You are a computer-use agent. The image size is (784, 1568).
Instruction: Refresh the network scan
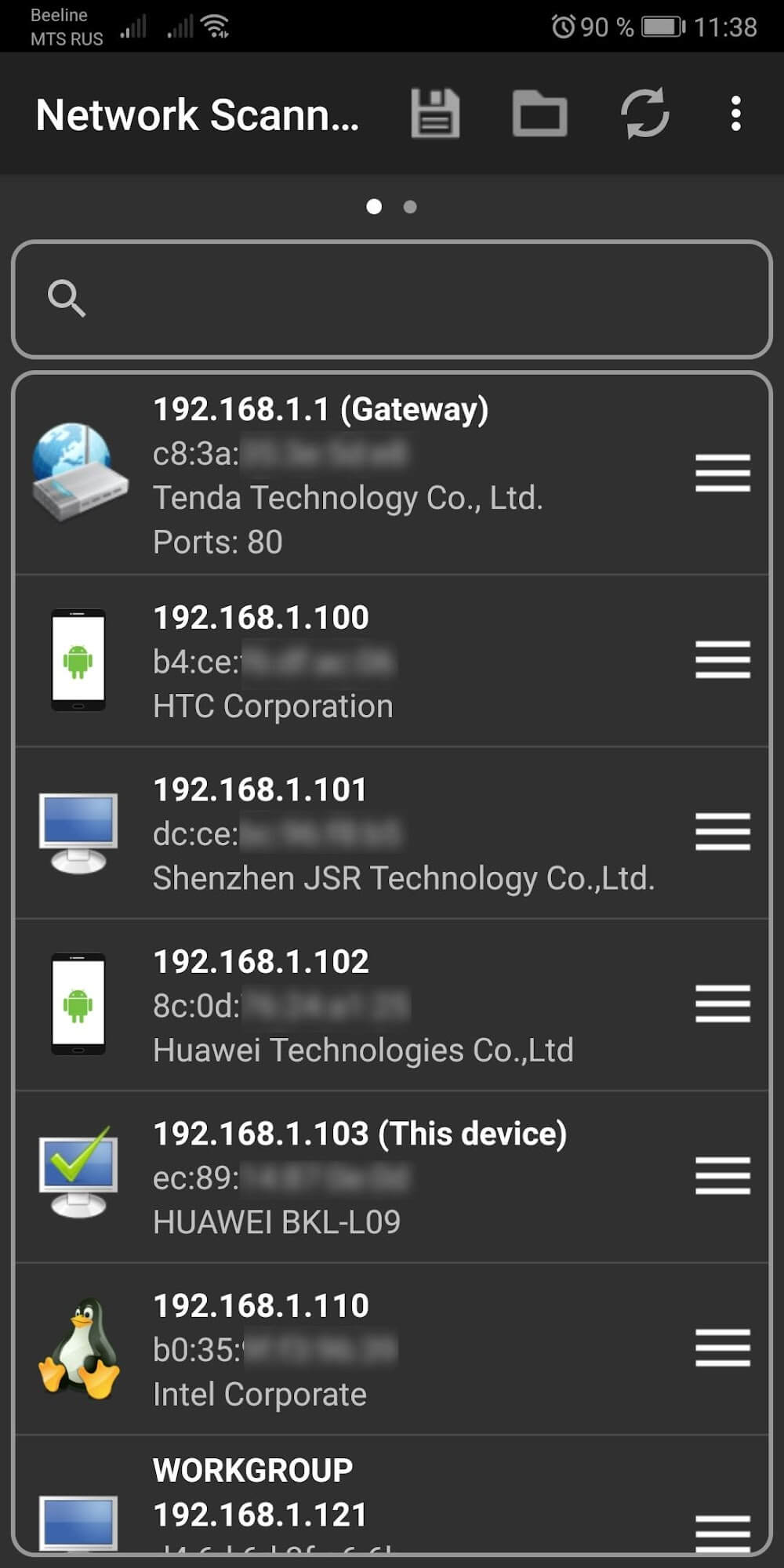pyautogui.click(x=644, y=114)
